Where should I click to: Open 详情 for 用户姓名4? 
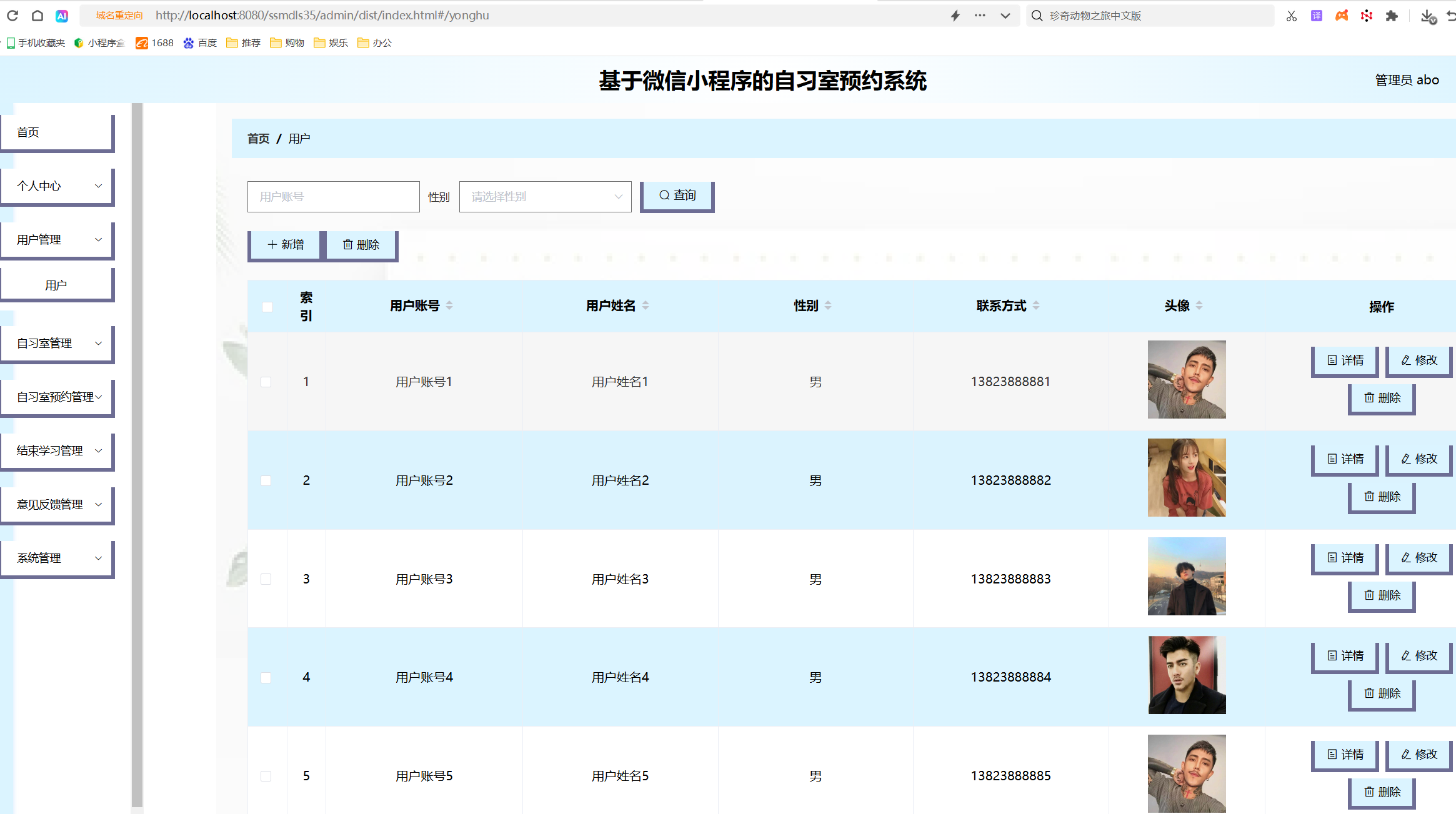coord(1344,656)
